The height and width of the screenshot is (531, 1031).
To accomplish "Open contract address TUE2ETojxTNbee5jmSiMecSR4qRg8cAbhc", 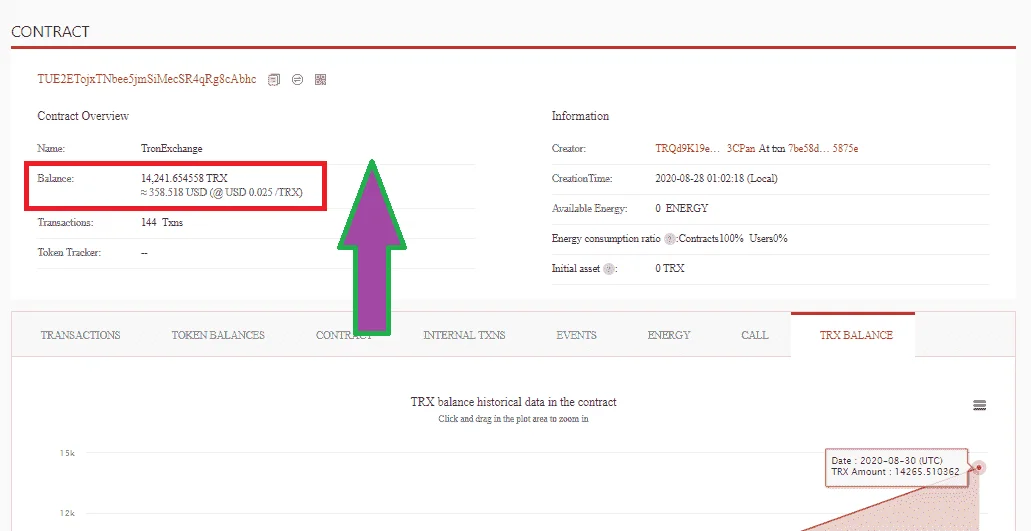I will click(147, 79).
